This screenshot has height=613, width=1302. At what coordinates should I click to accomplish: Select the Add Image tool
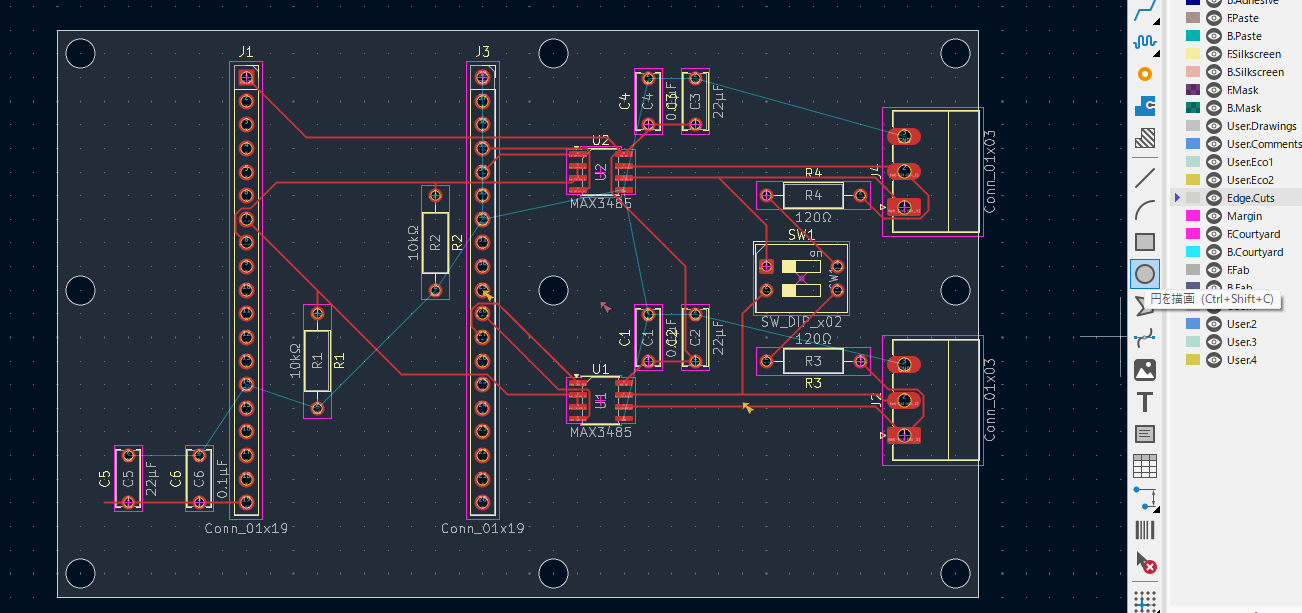point(1145,370)
